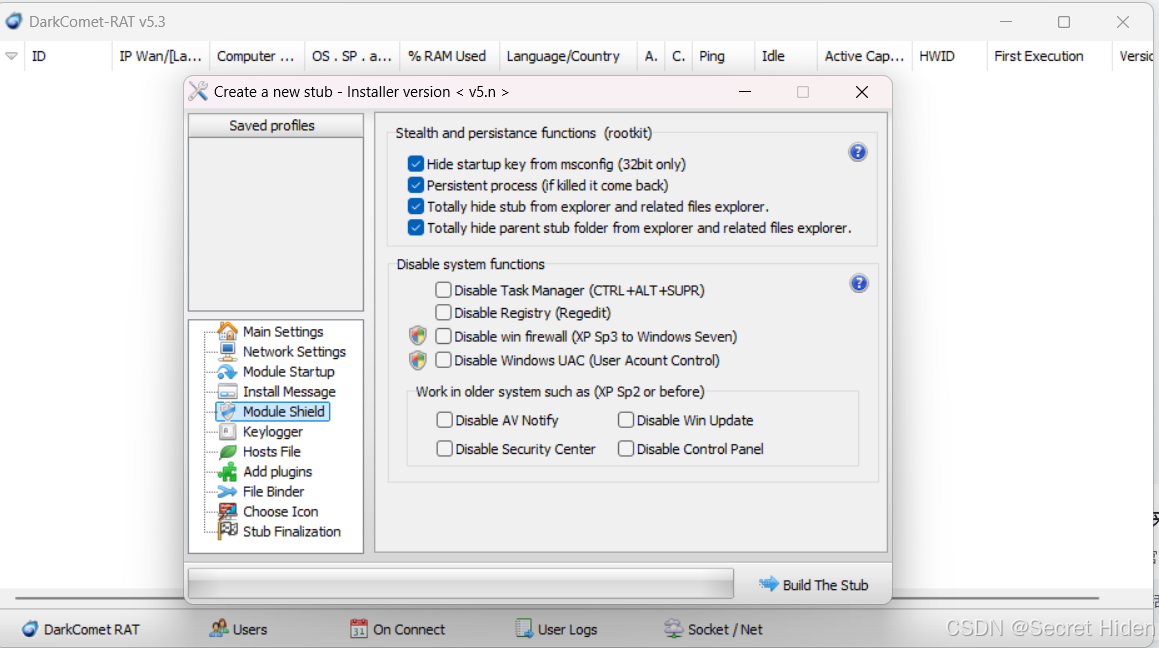Uncheck Hide startup key from msconfig
The height and width of the screenshot is (648, 1159).
pyautogui.click(x=415, y=164)
